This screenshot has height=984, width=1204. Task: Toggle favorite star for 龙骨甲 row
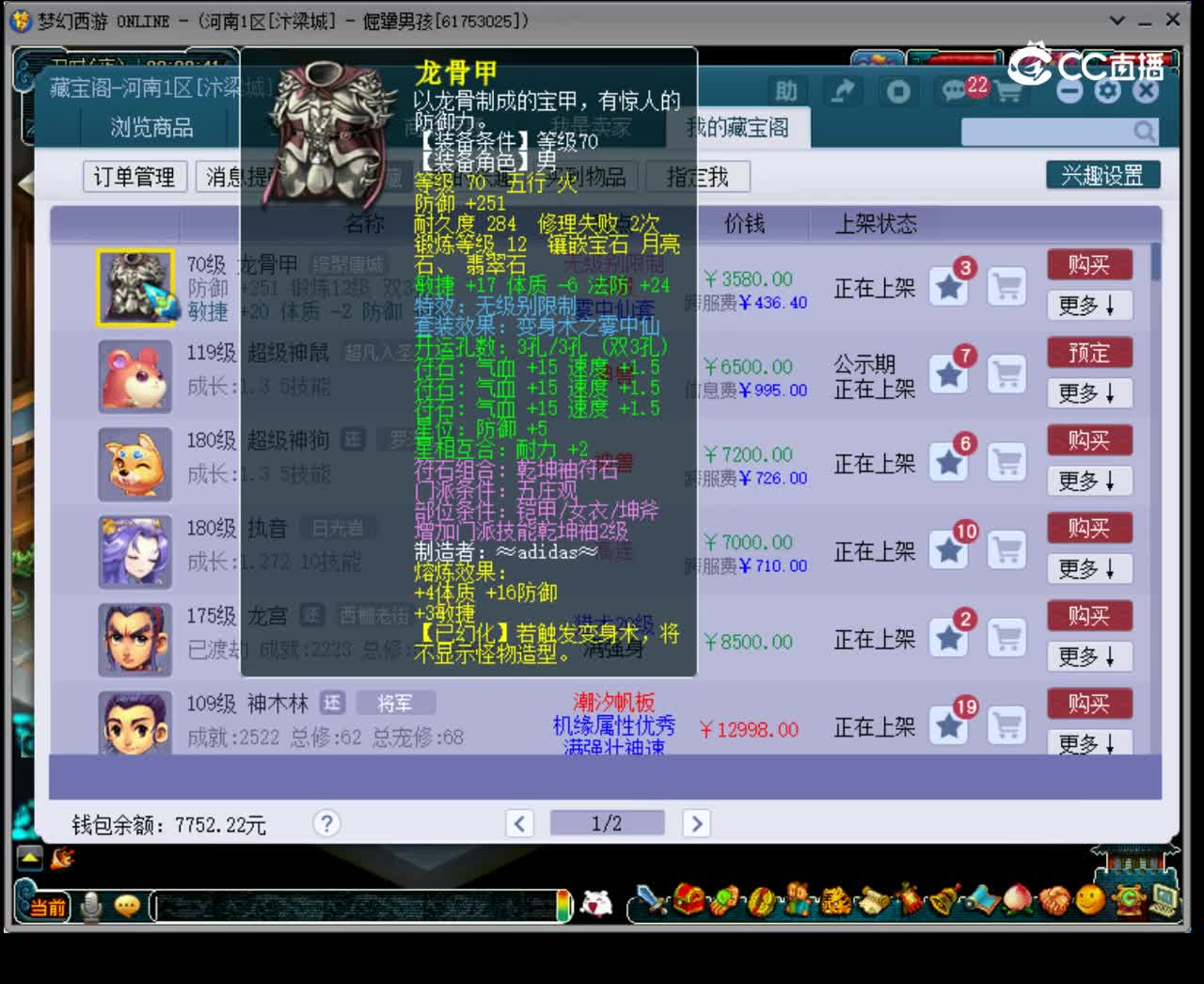949,286
